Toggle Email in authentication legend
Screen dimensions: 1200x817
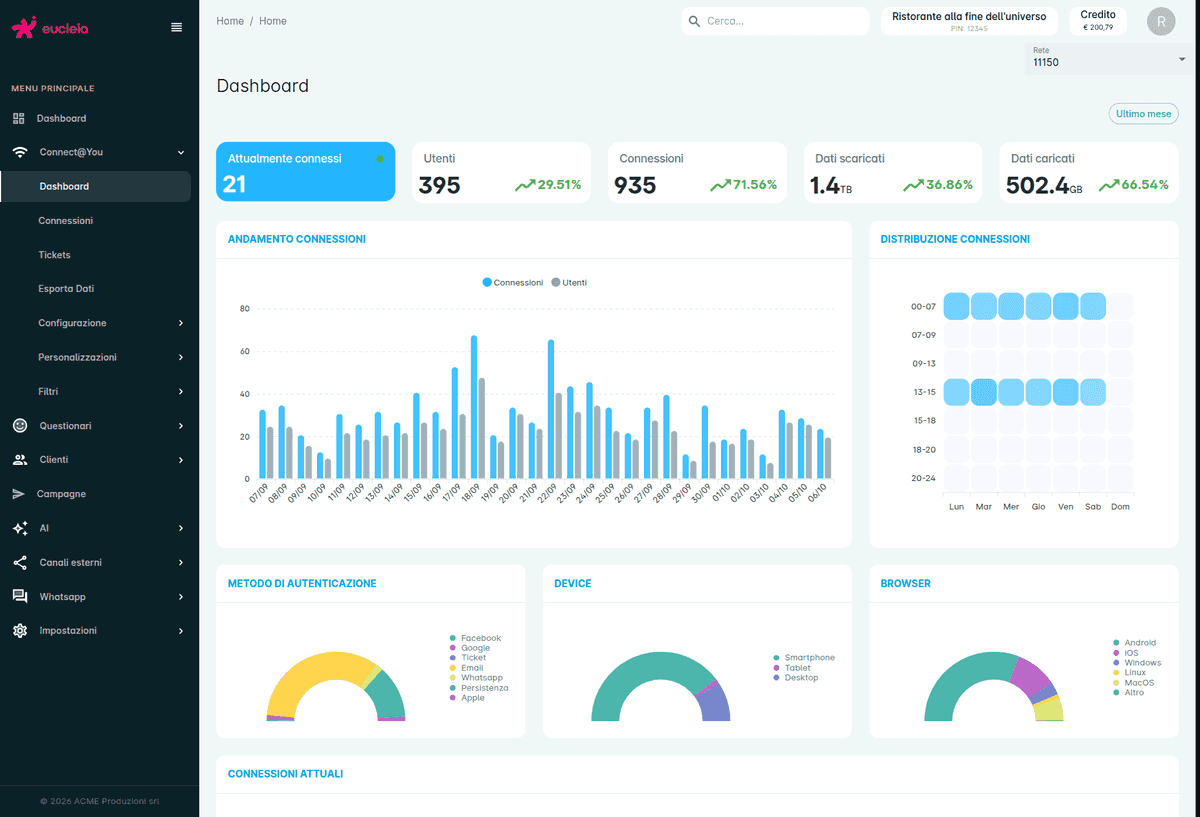point(467,668)
